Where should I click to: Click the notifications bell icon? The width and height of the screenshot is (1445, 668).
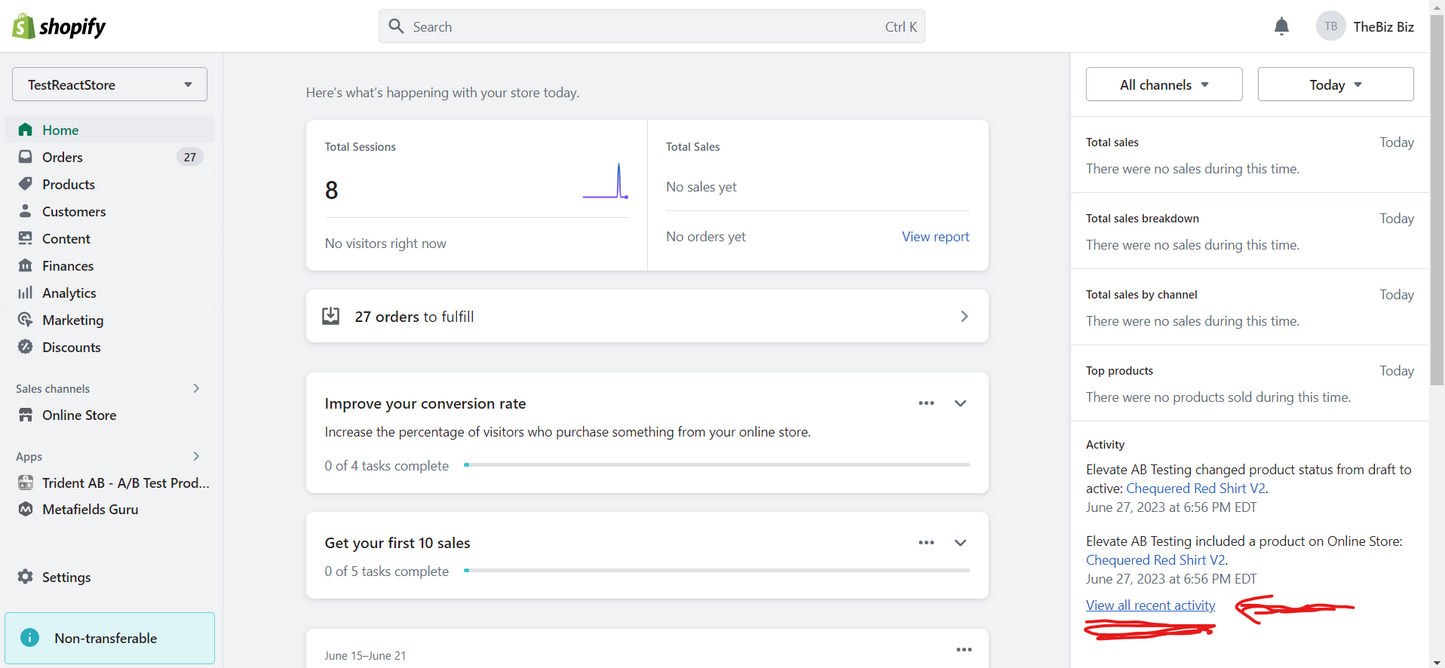(x=1281, y=27)
